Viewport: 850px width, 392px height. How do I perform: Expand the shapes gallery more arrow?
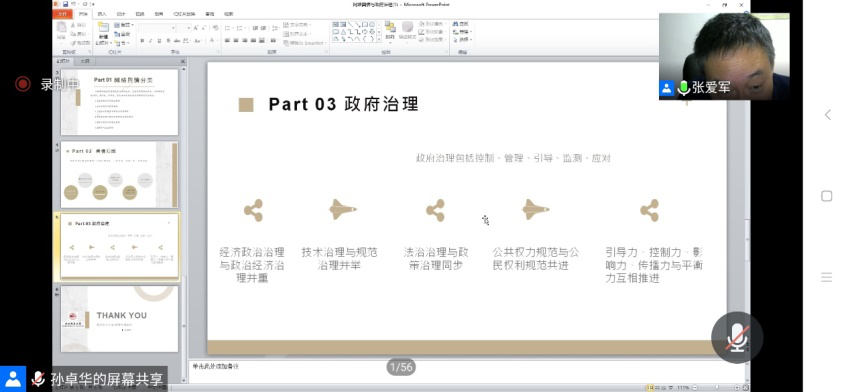tap(378, 39)
